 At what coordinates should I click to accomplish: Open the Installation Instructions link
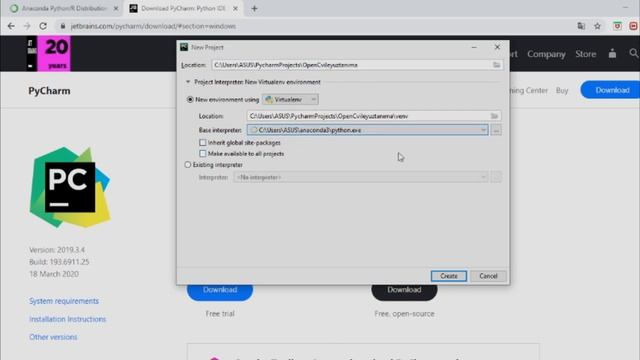(x=67, y=319)
